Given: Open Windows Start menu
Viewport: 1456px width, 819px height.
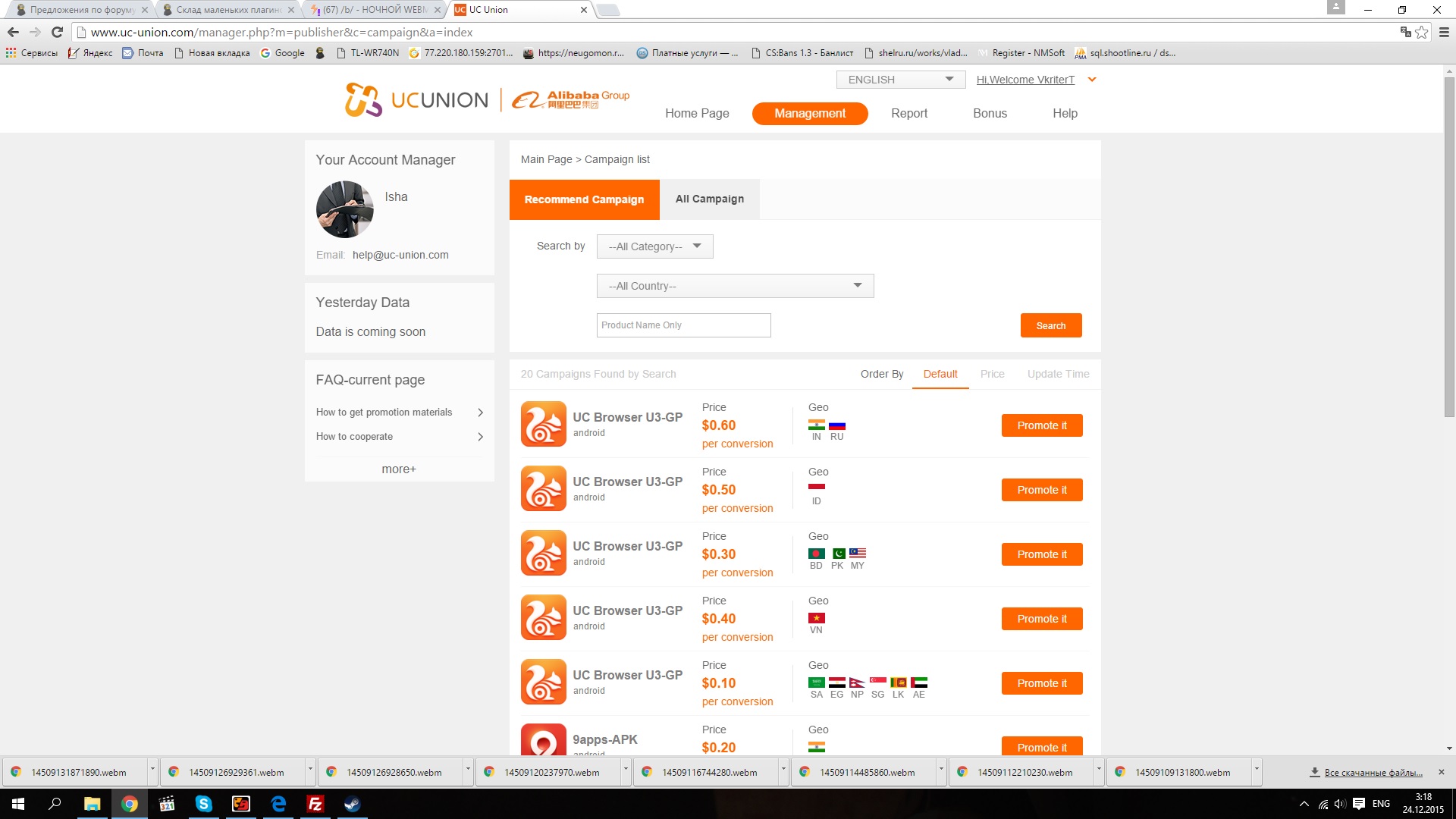Looking at the screenshot, I should (x=18, y=804).
